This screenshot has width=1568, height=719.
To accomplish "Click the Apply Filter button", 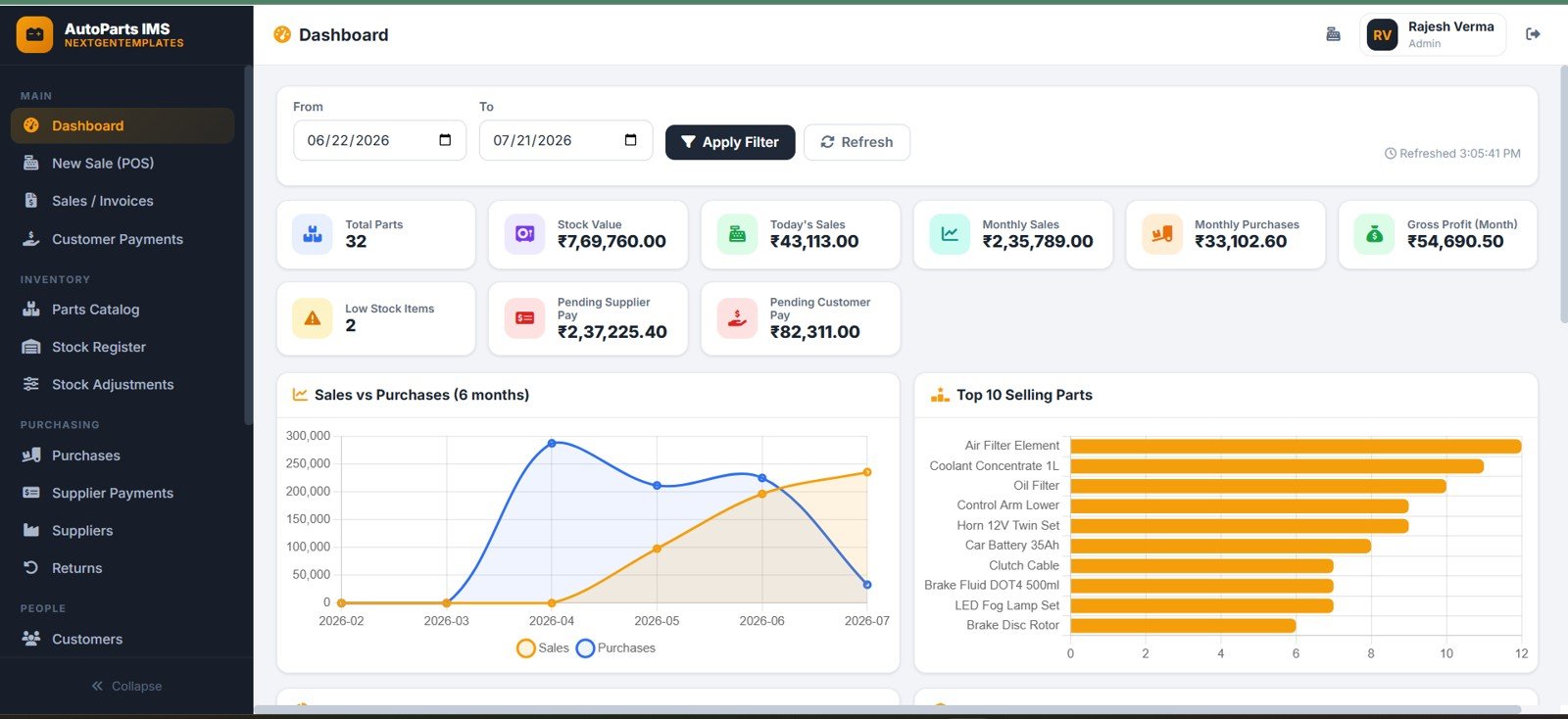I will [x=730, y=142].
